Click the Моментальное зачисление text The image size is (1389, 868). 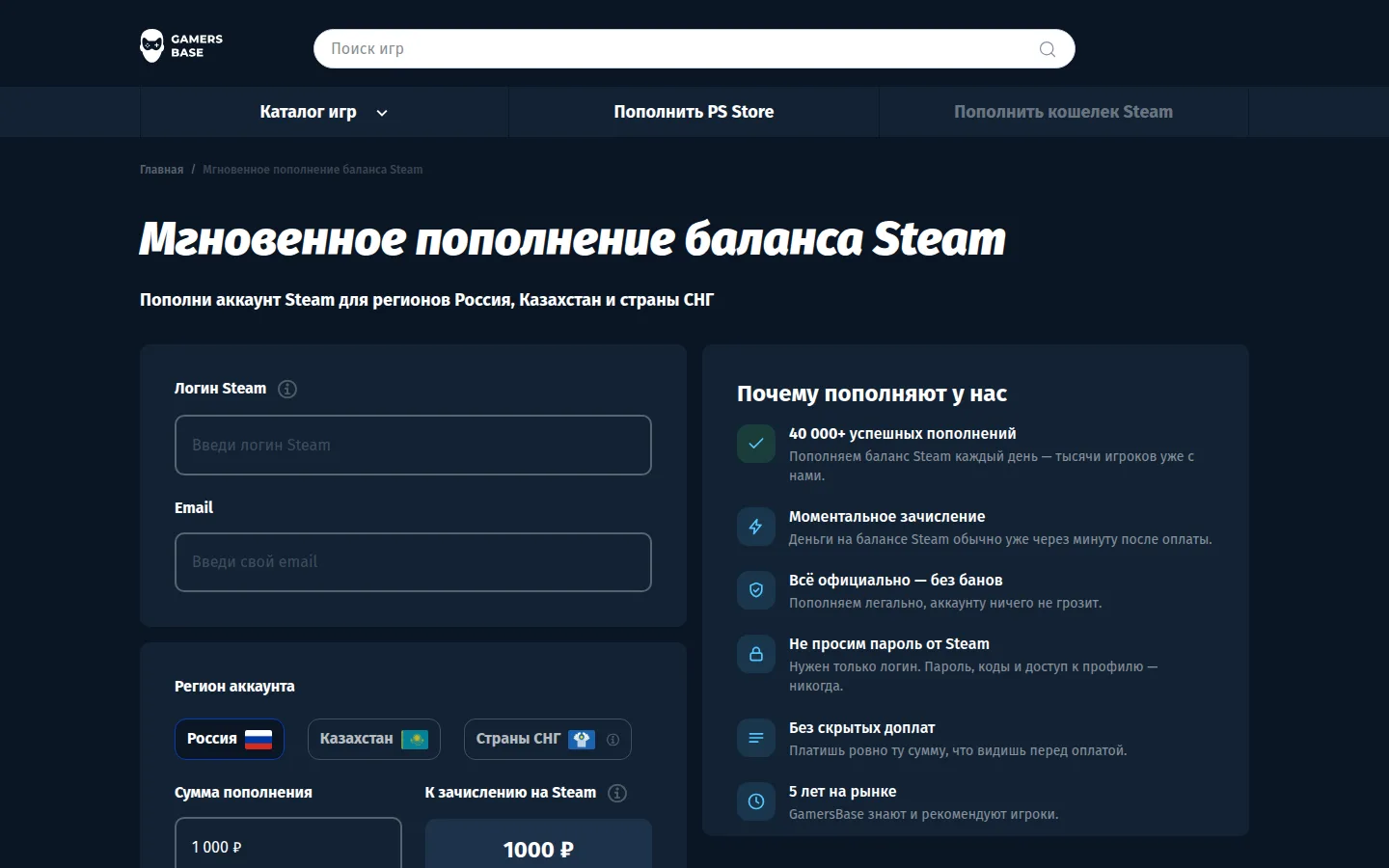click(x=887, y=517)
